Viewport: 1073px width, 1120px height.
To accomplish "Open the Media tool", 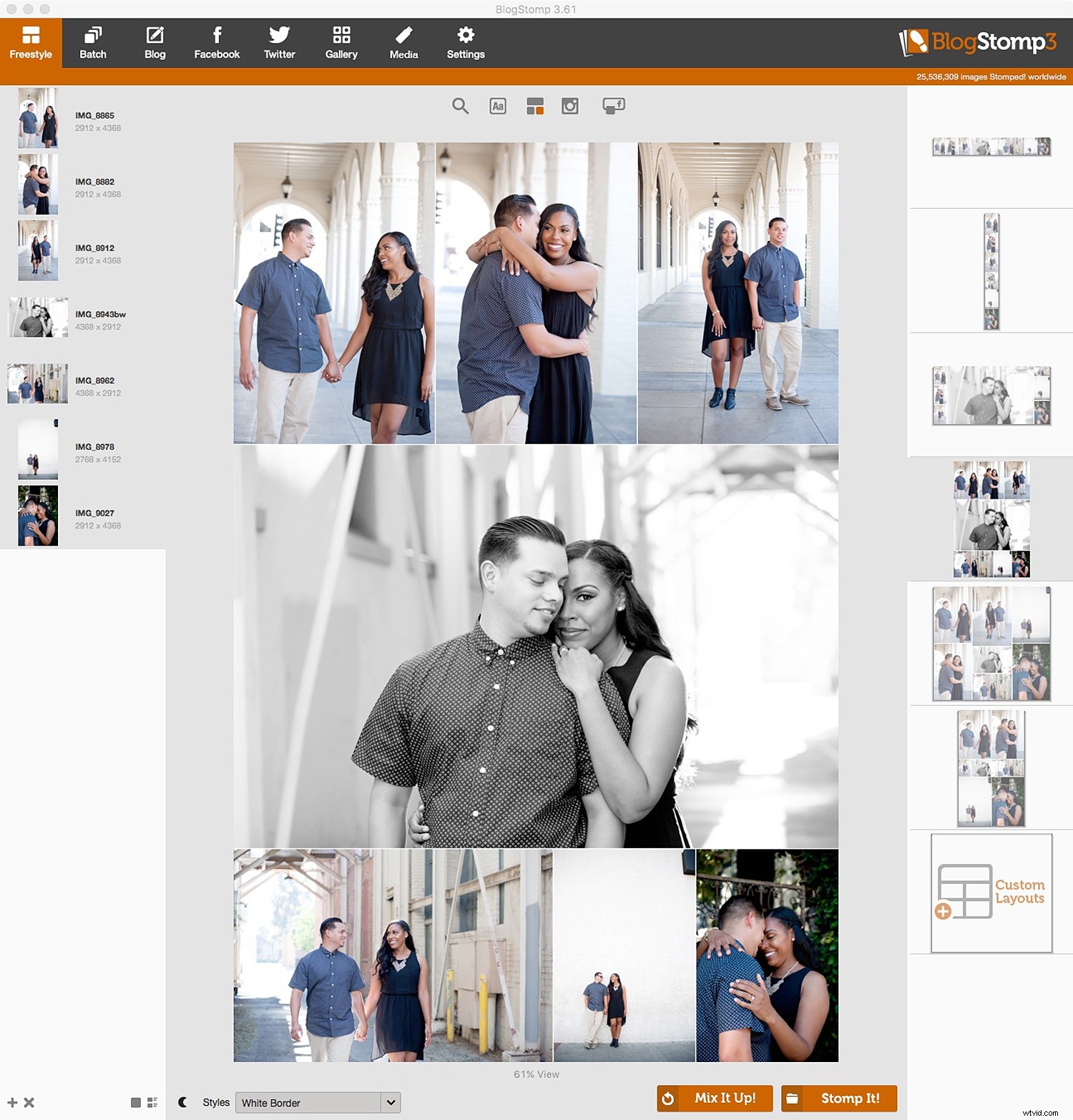I will coord(403,41).
